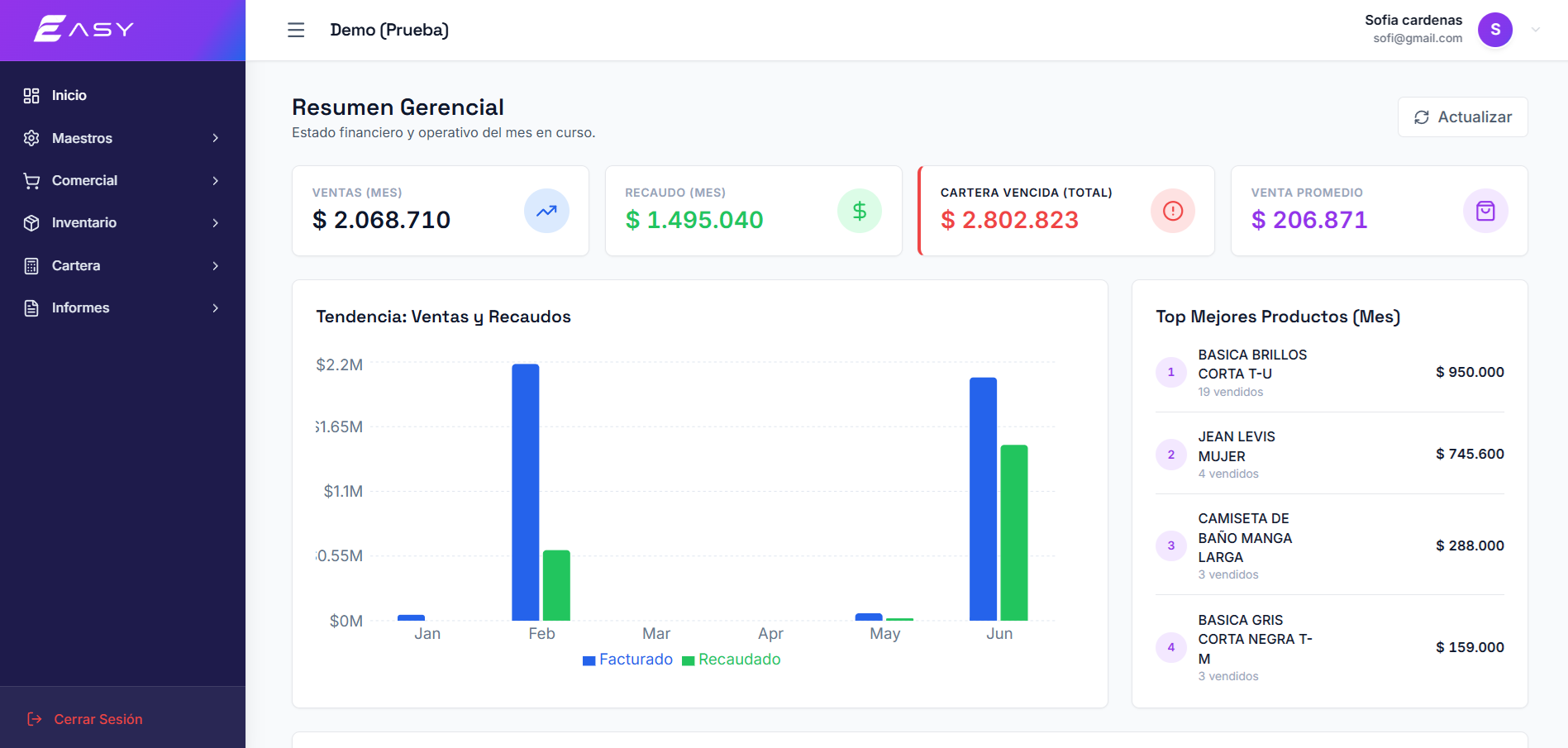Click the Ventas value $ 2.068.710

point(382,220)
